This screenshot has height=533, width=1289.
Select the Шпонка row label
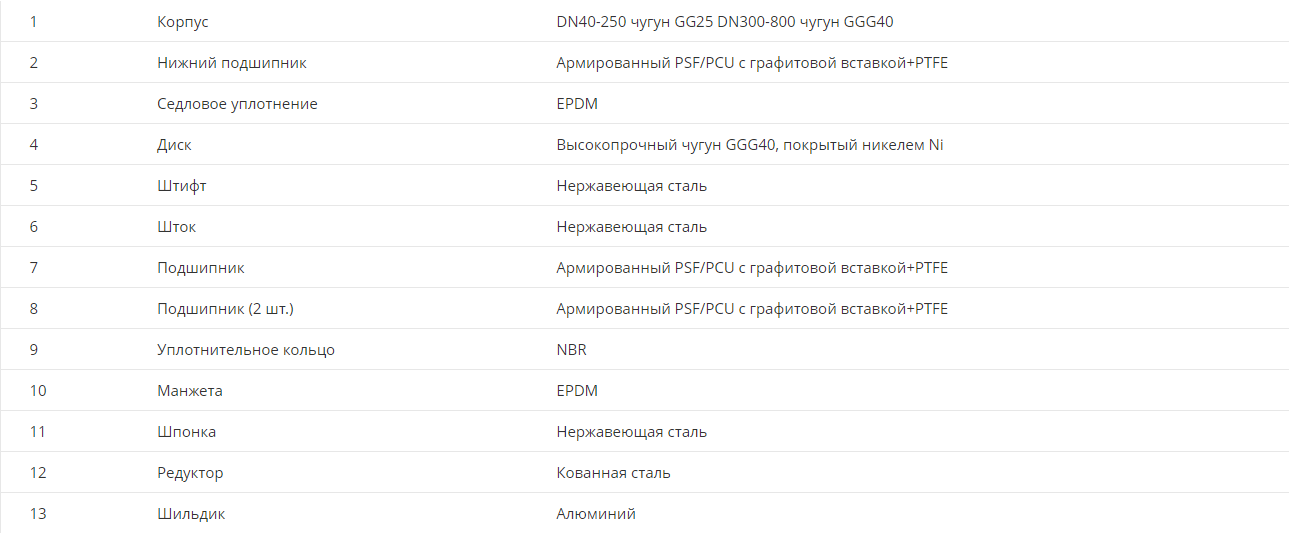click(x=186, y=432)
